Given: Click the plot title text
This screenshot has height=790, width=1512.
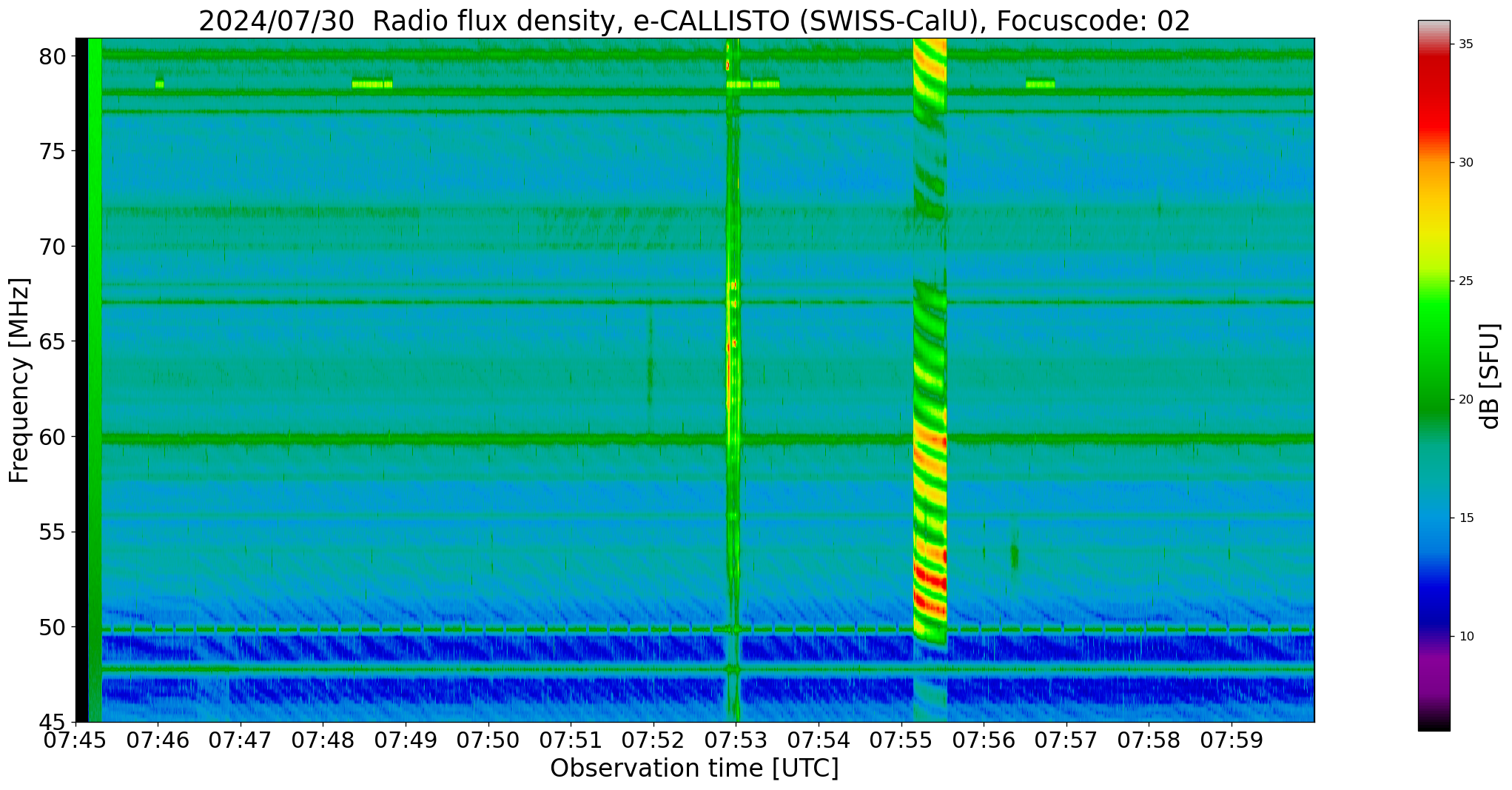Looking at the screenshot, I should click(694, 21).
